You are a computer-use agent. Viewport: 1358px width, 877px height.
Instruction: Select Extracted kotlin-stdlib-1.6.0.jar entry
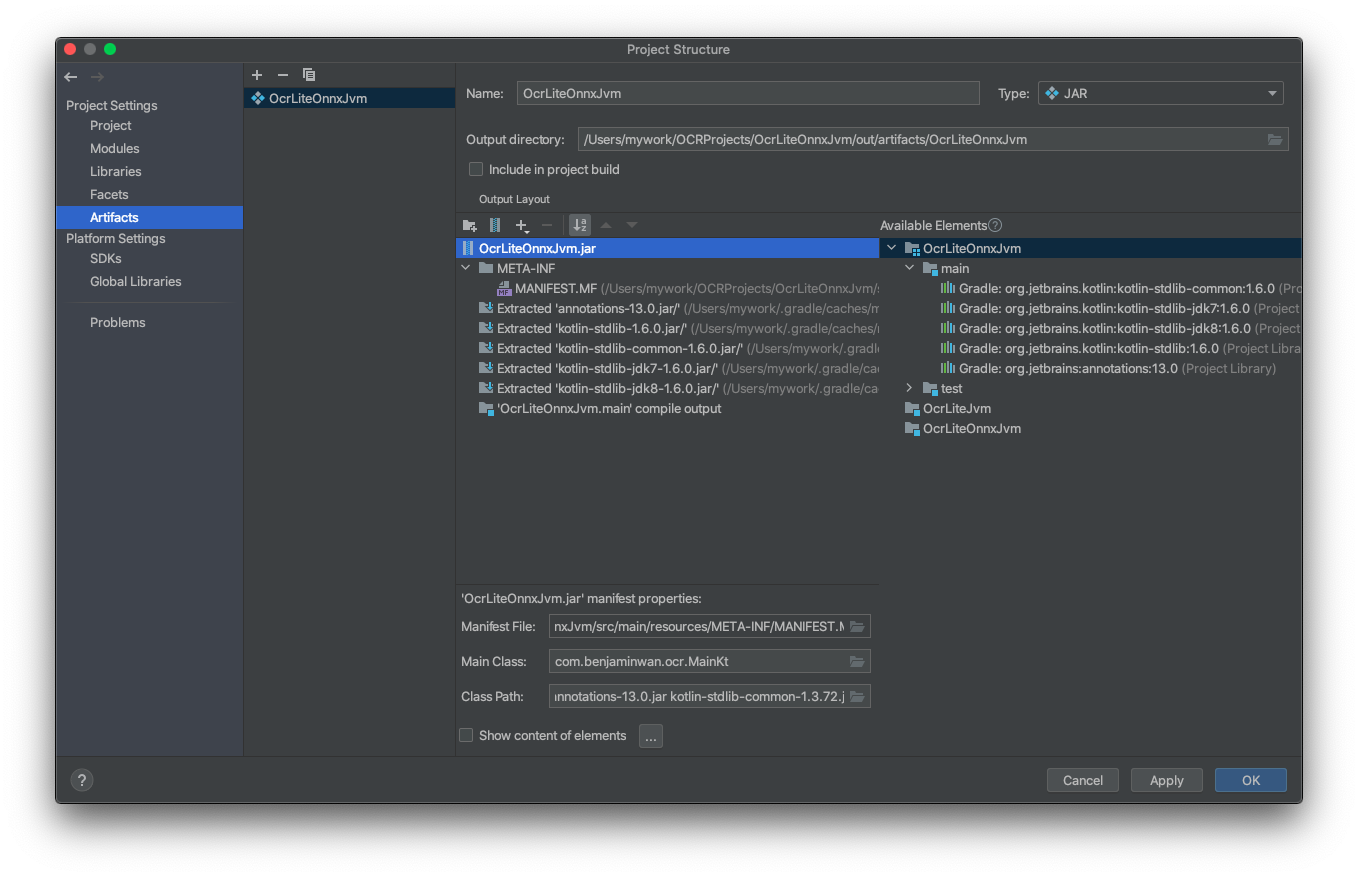tap(668, 328)
